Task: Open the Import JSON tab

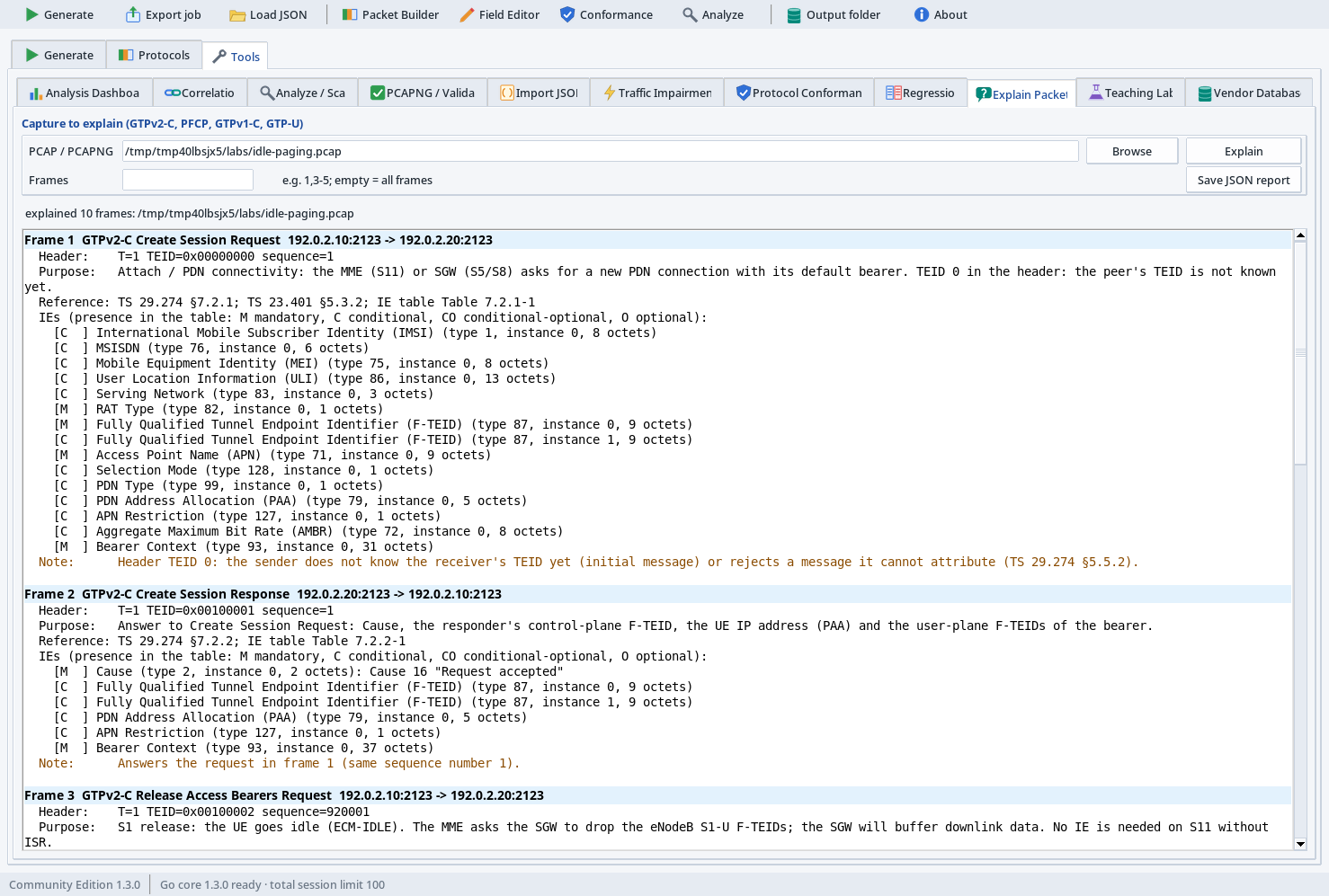Action: [539, 93]
